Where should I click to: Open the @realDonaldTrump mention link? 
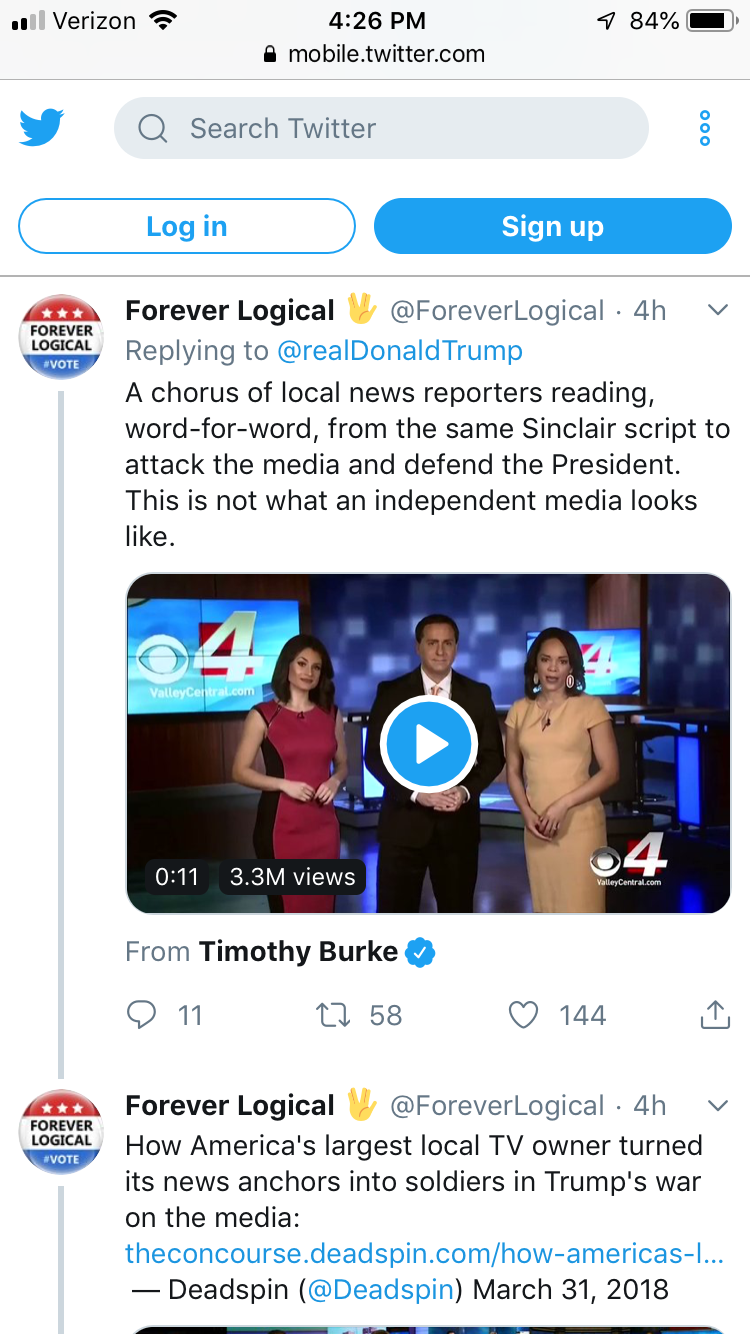click(x=399, y=351)
